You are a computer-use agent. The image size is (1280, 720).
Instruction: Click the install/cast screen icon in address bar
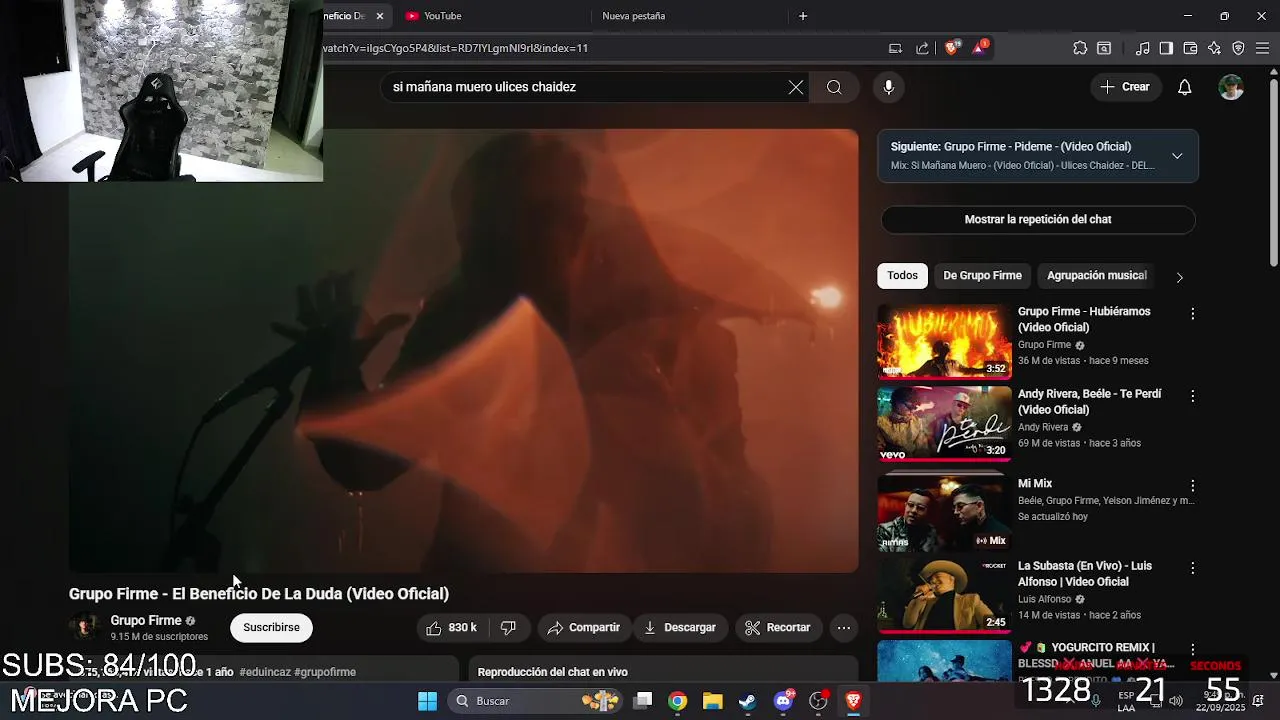(895, 48)
